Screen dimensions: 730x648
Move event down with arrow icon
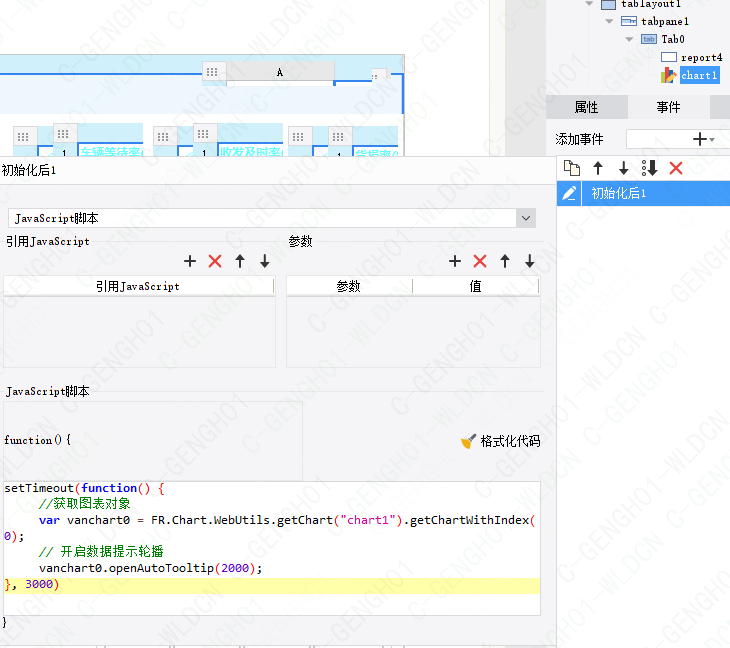pyautogui.click(x=623, y=168)
